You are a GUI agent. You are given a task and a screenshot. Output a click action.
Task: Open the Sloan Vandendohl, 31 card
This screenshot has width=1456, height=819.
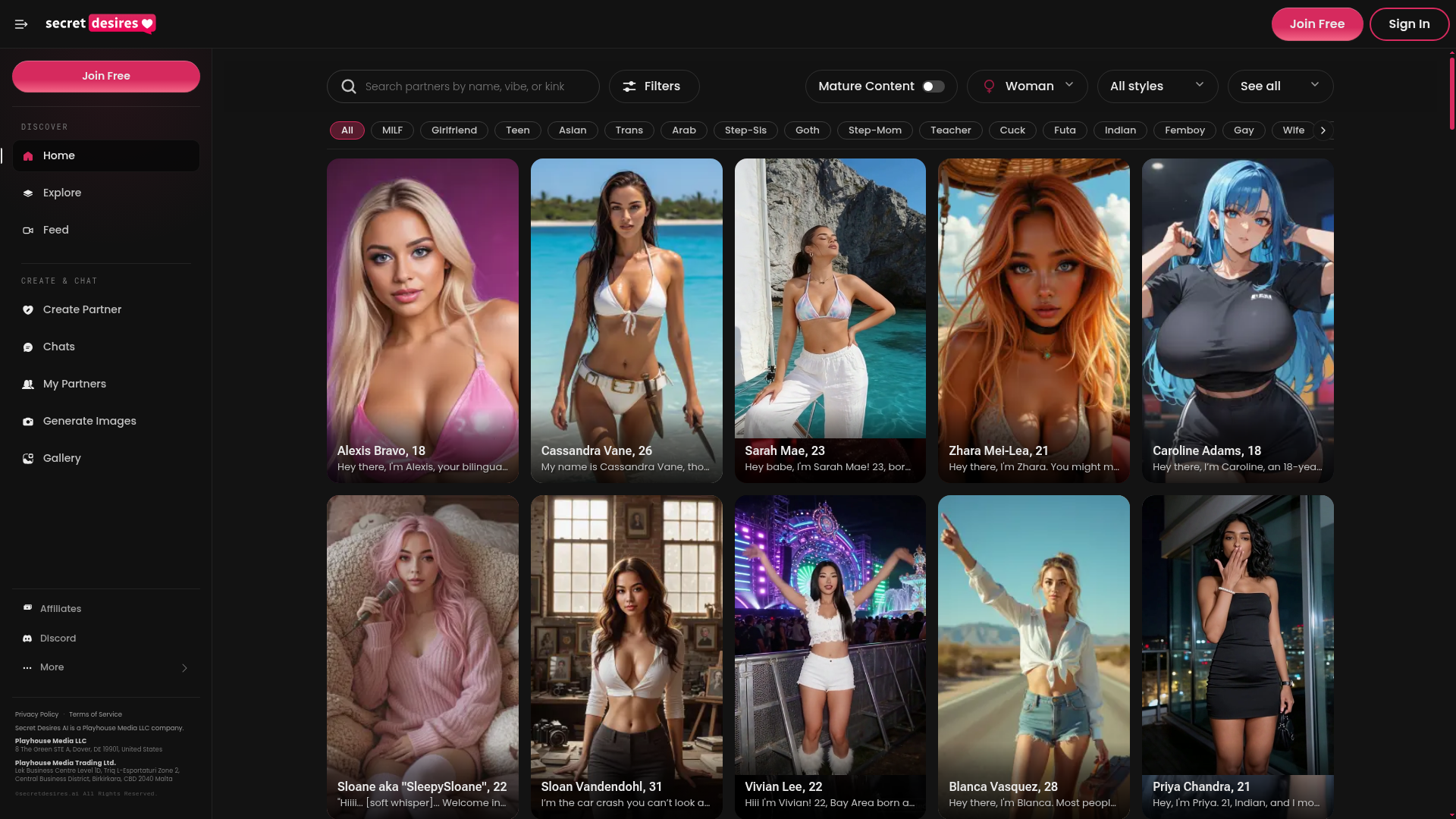click(626, 657)
